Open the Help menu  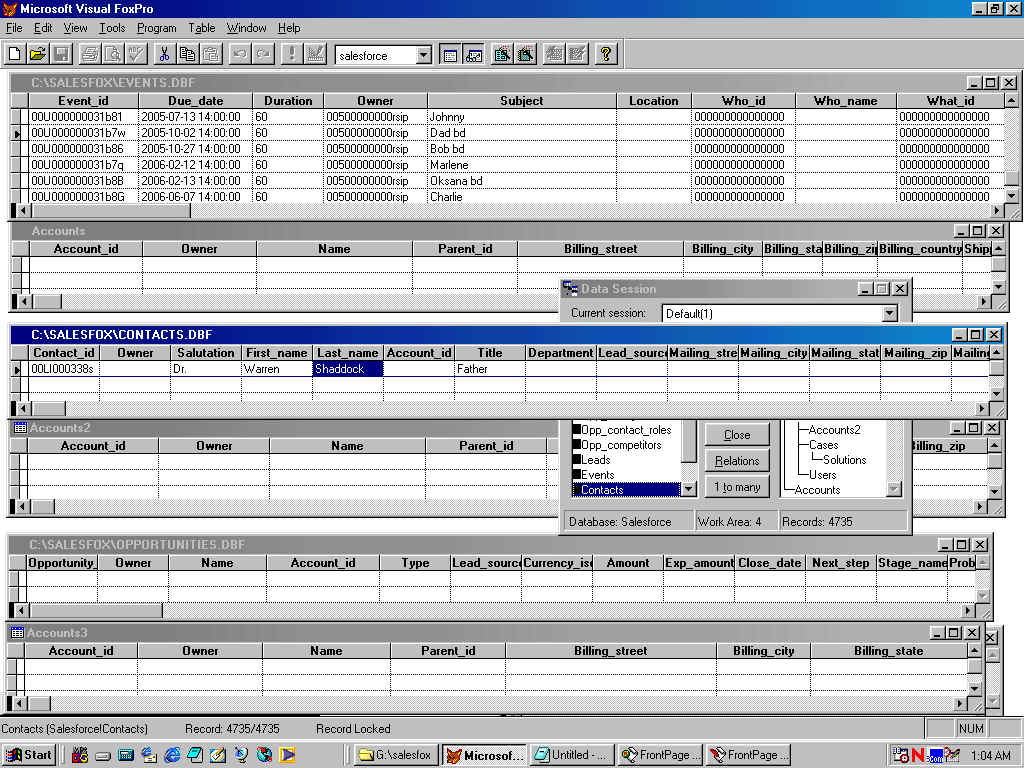pos(289,28)
